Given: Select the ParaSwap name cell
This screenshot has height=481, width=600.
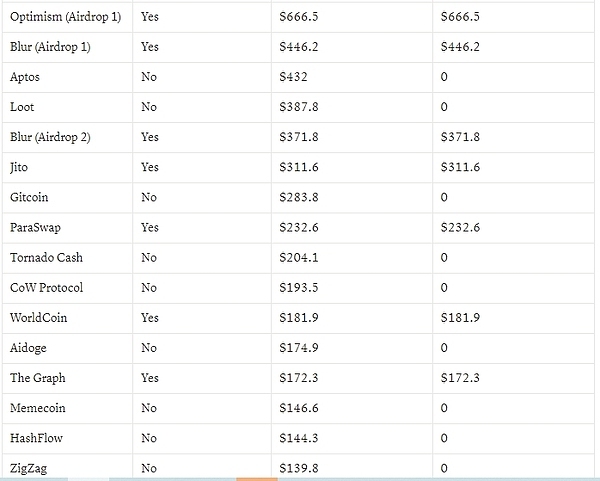Looking at the screenshot, I should click(x=34, y=227).
